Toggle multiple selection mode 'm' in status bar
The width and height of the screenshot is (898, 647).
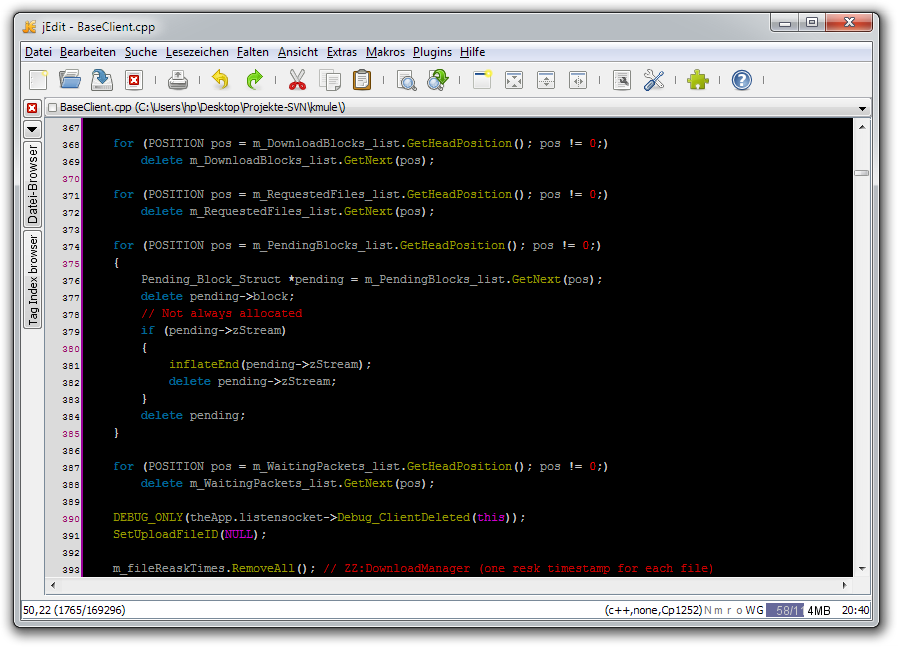pyautogui.click(x=721, y=610)
